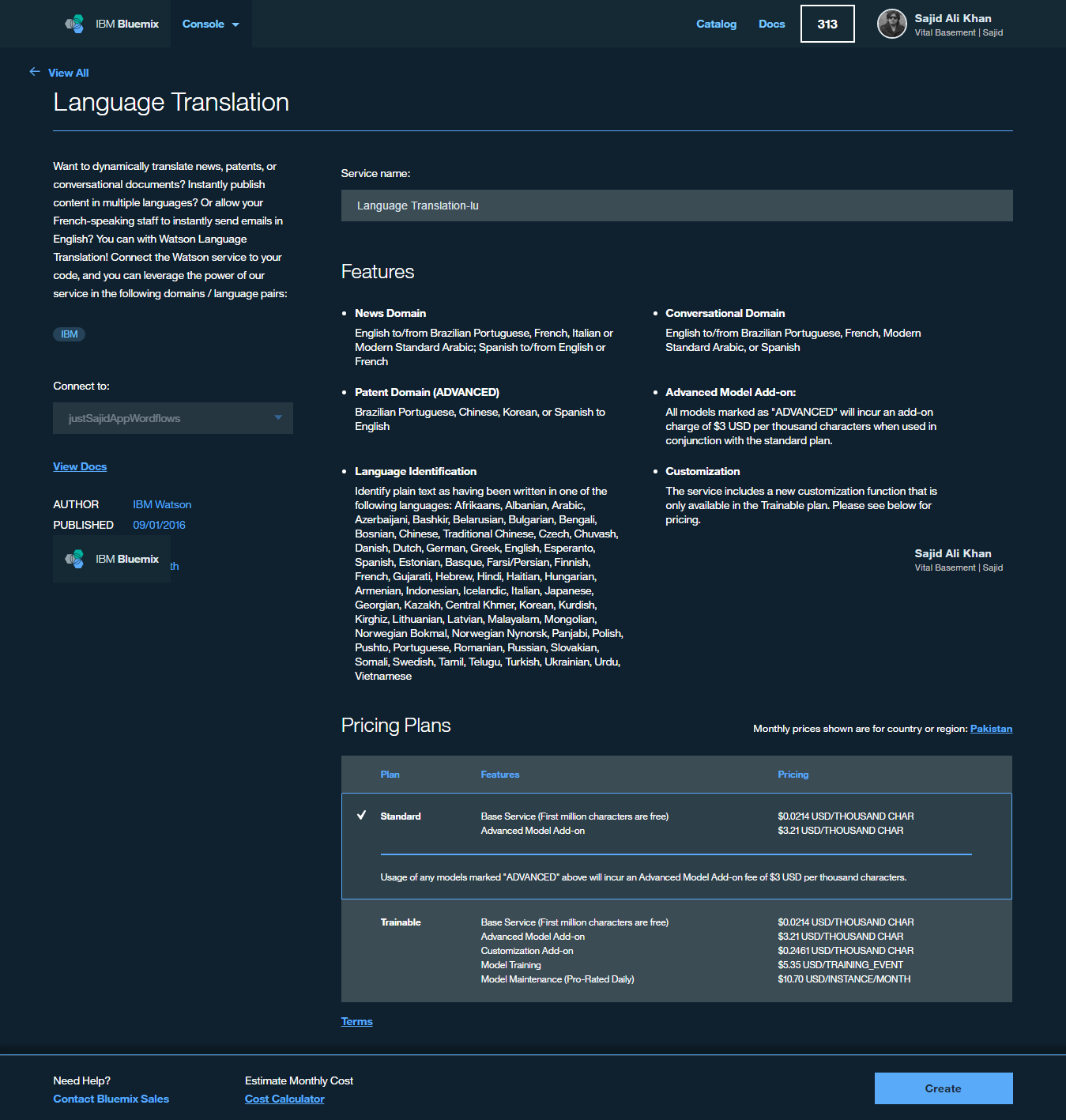Open the Sajid Ali Khan account menu

tap(959, 25)
